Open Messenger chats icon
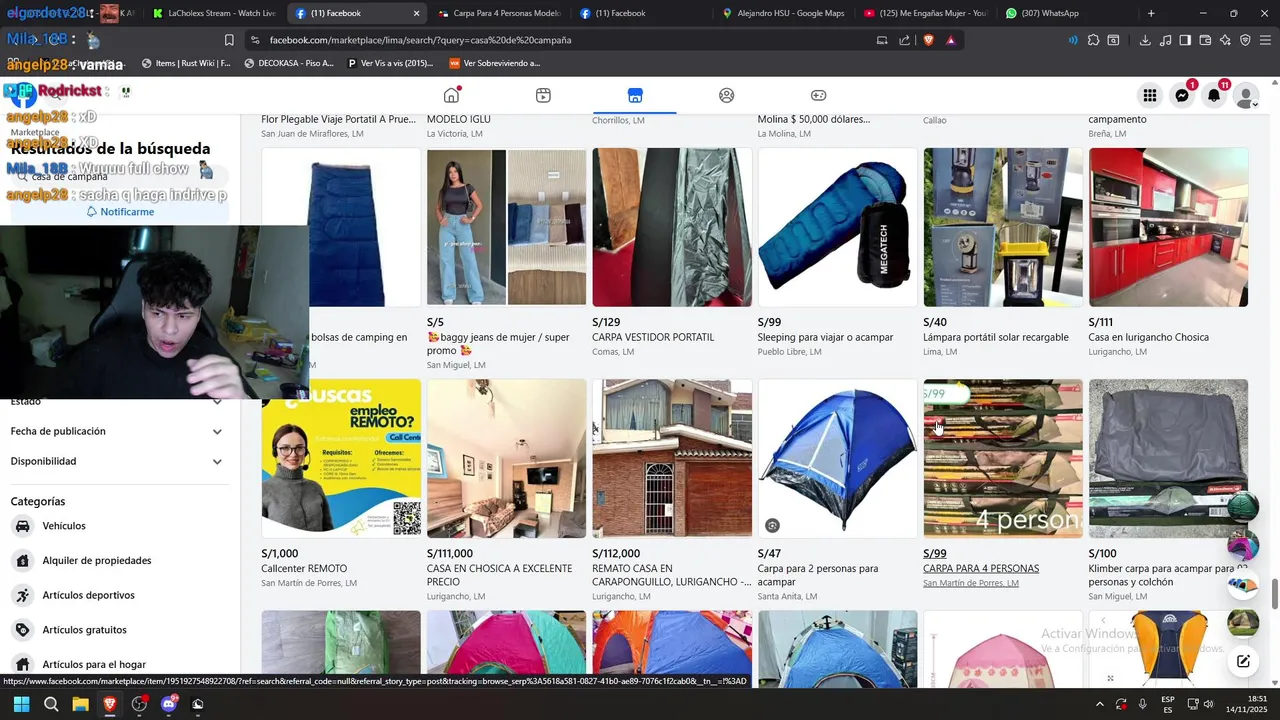 [x=1182, y=96]
